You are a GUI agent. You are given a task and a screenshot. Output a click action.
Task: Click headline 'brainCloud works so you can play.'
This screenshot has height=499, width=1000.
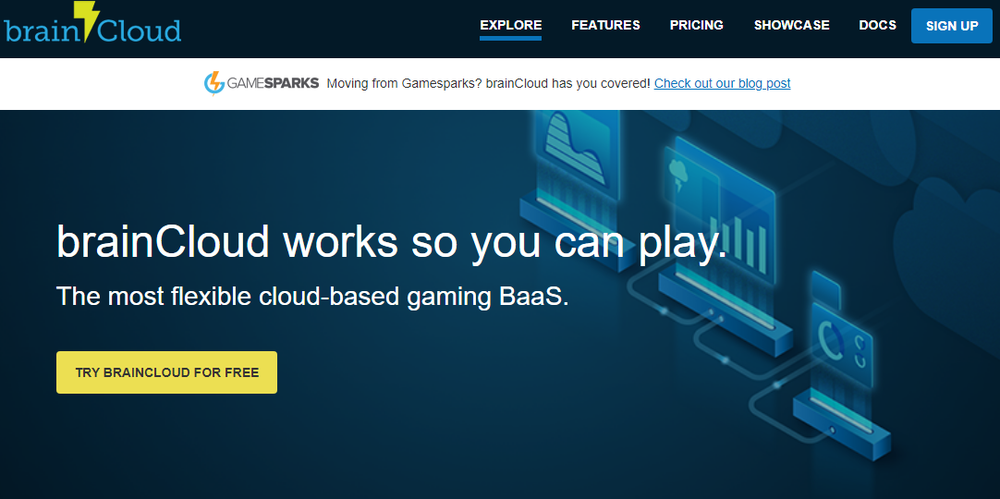[x=392, y=244]
